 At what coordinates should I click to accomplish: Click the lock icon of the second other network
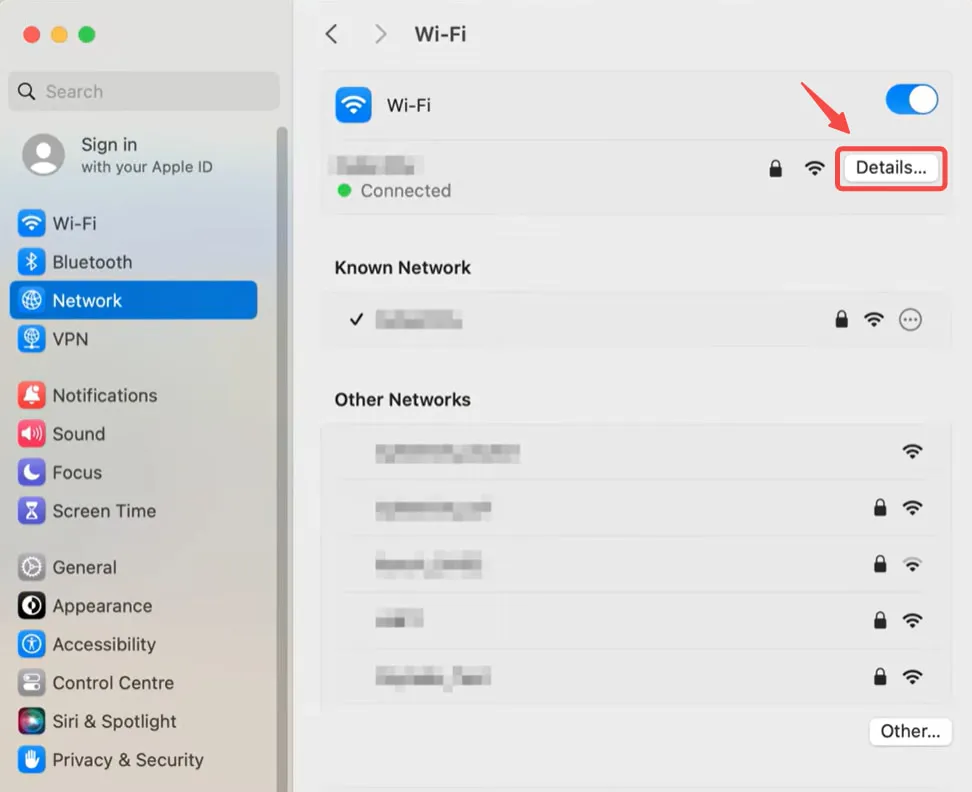coord(880,508)
